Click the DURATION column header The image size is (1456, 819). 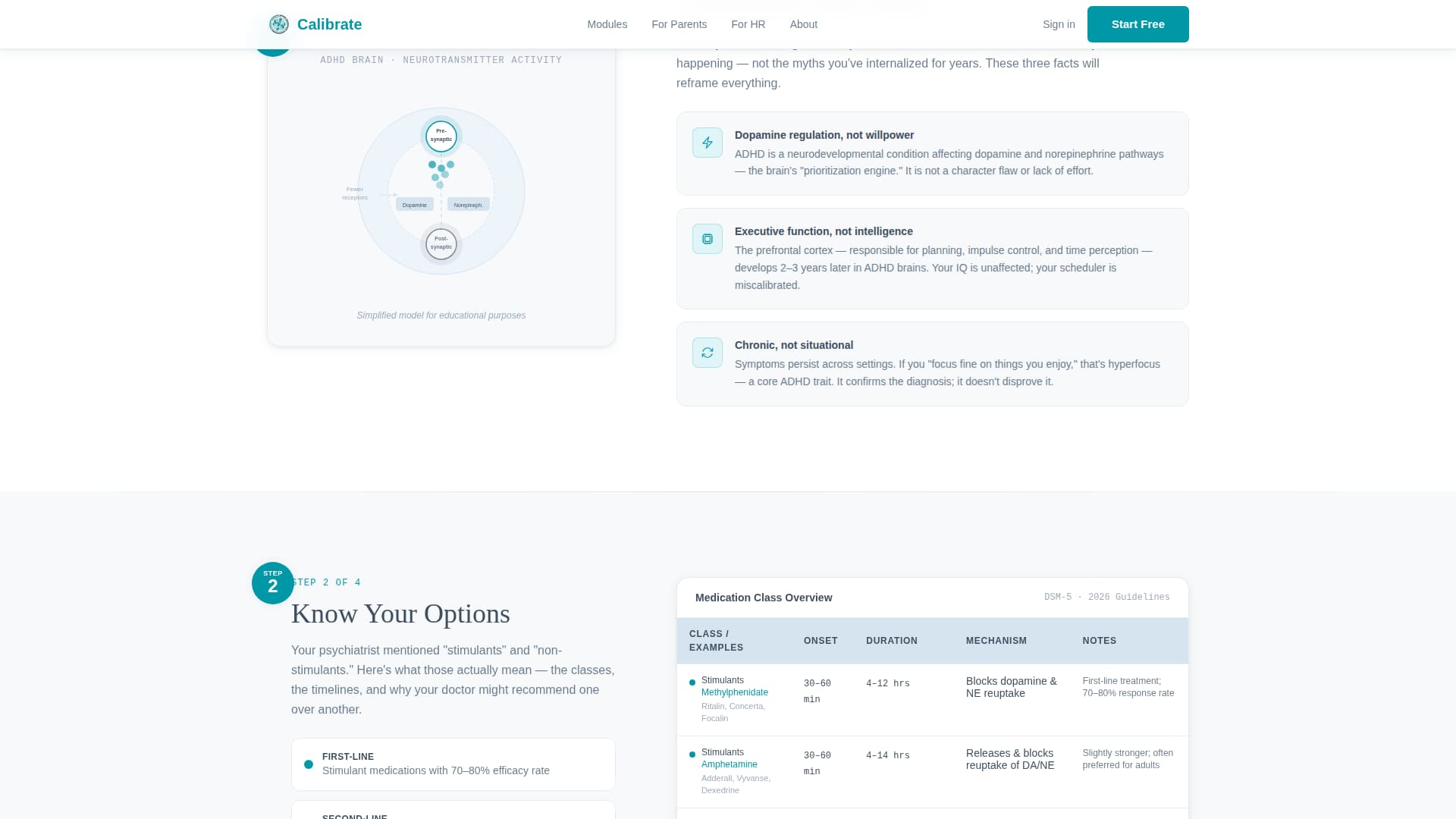(892, 641)
